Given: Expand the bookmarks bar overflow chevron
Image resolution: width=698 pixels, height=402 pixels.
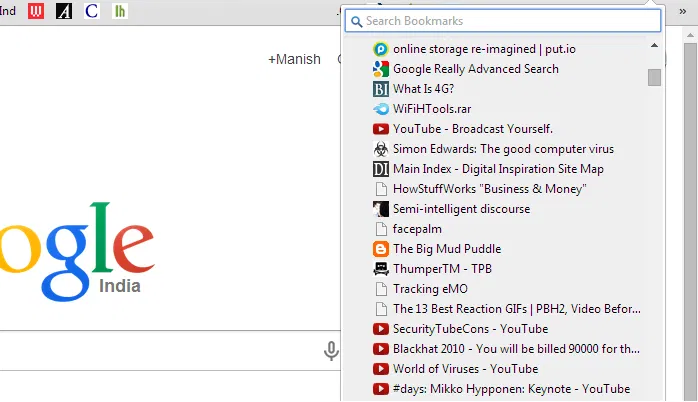Looking at the screenshot, I should coord(682,10).
